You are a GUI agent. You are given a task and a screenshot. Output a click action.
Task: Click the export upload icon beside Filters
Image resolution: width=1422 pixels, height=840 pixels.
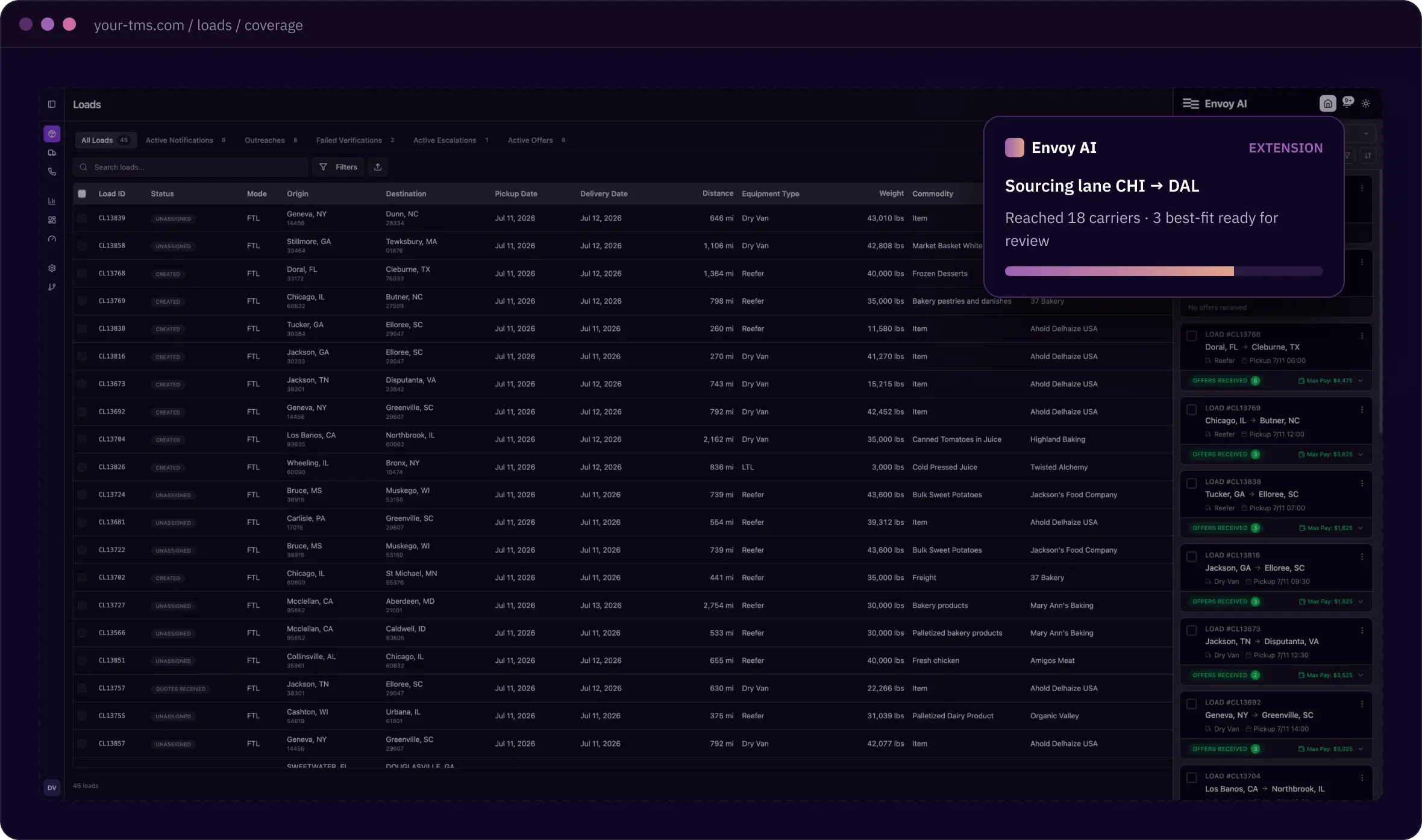378,167
